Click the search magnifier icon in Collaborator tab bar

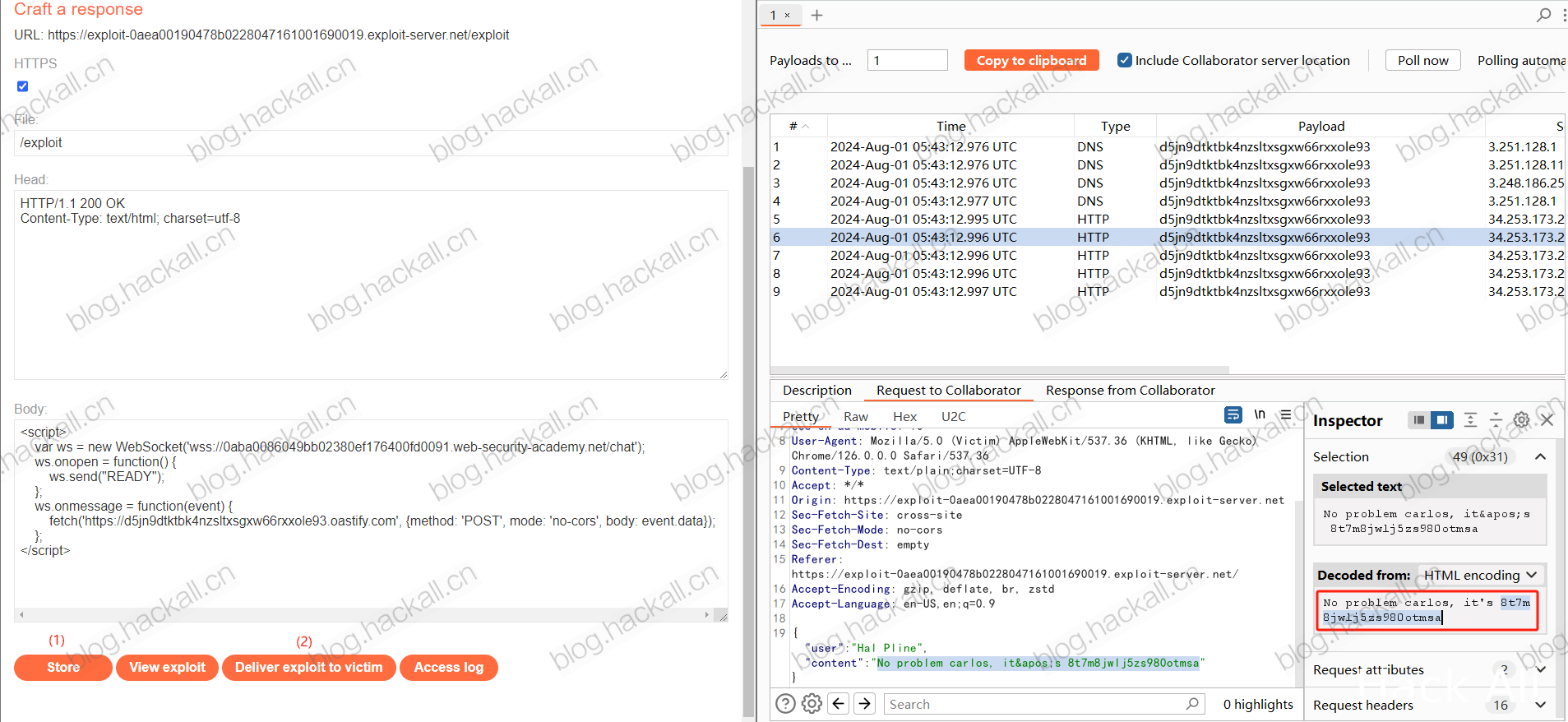tap(1543, 15)
